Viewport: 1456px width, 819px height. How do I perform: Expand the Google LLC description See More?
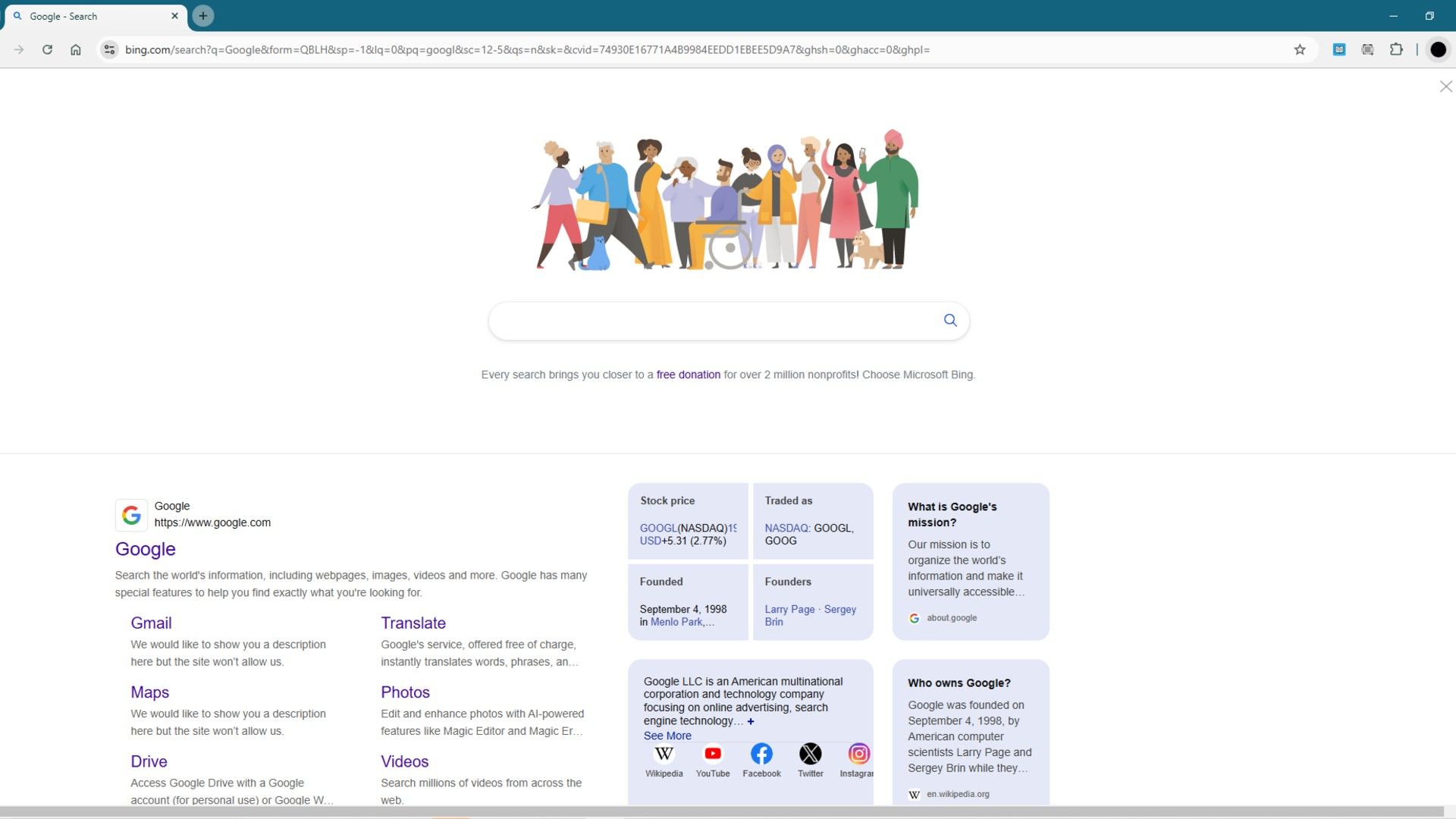(x=666, y=735)
